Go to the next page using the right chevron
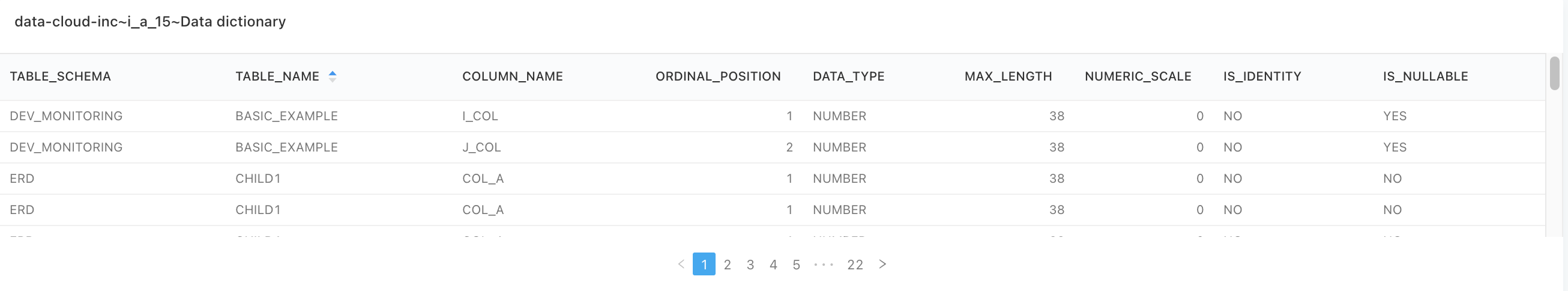This screenshot has height=291, width=1568. click(x=882, y=264)
